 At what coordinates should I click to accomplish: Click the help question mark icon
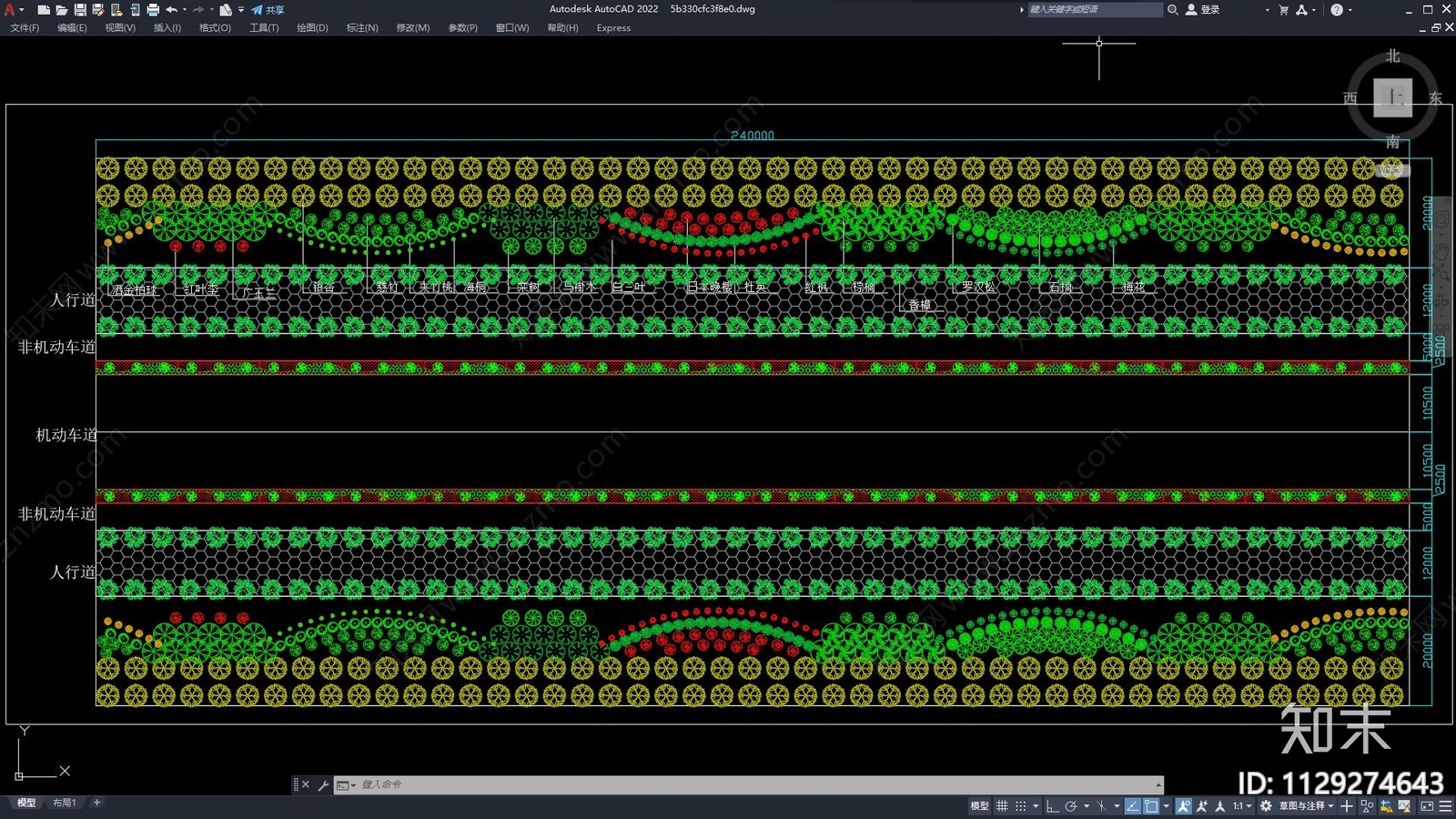(1336, 10)
